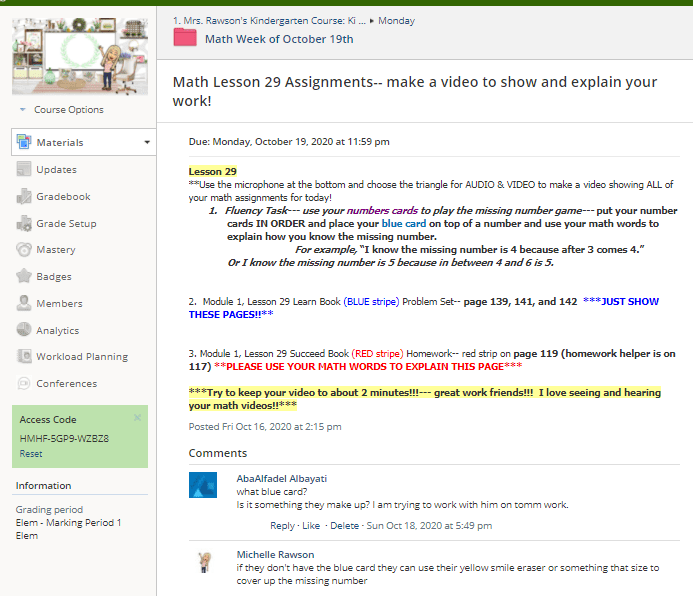Reply to AbaAlfadel Albayati's comment

[282, 526]
